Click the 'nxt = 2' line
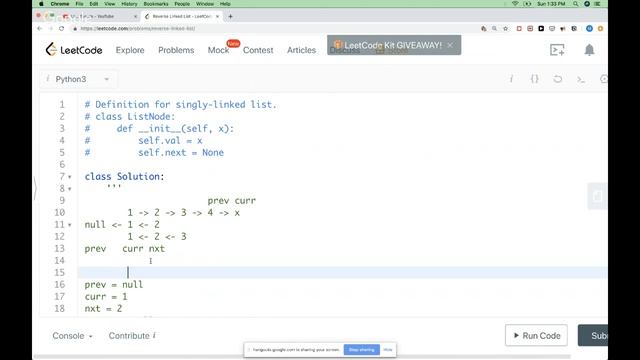Image resolution: width=640 pixels, height=360 pixels. pos(103,309)
